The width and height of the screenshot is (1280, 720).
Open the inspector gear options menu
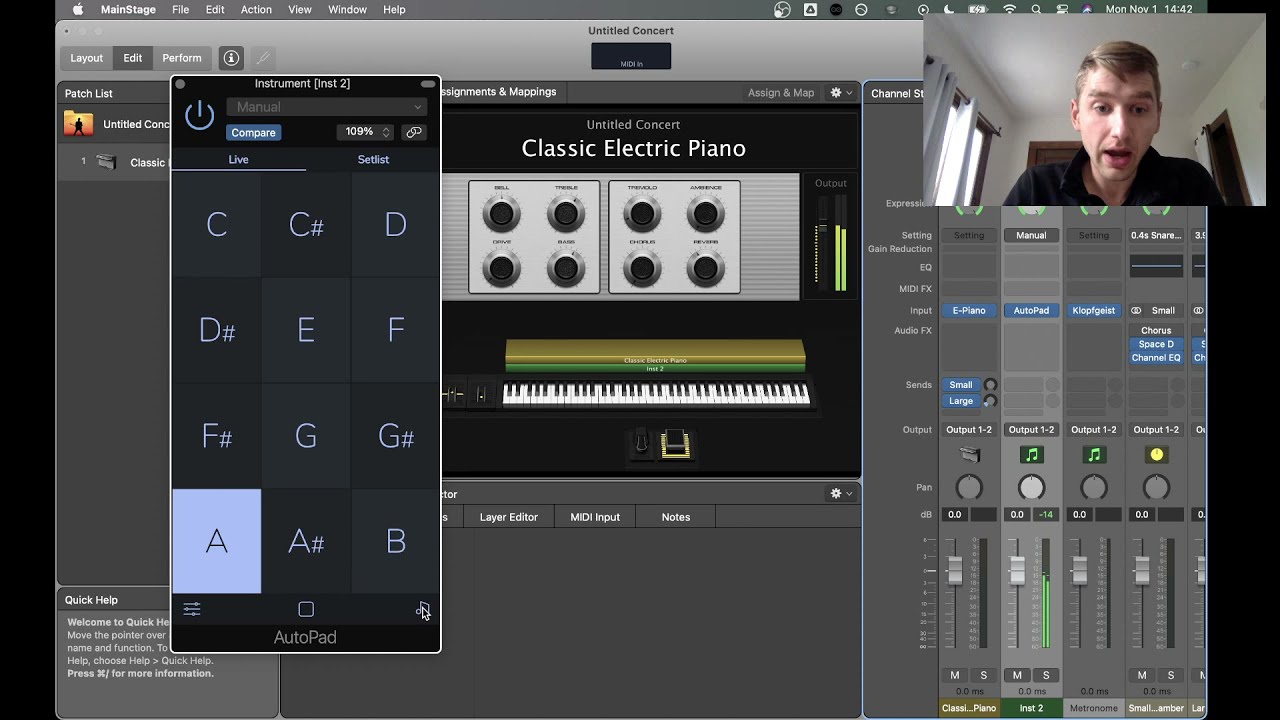coord(841,493)
